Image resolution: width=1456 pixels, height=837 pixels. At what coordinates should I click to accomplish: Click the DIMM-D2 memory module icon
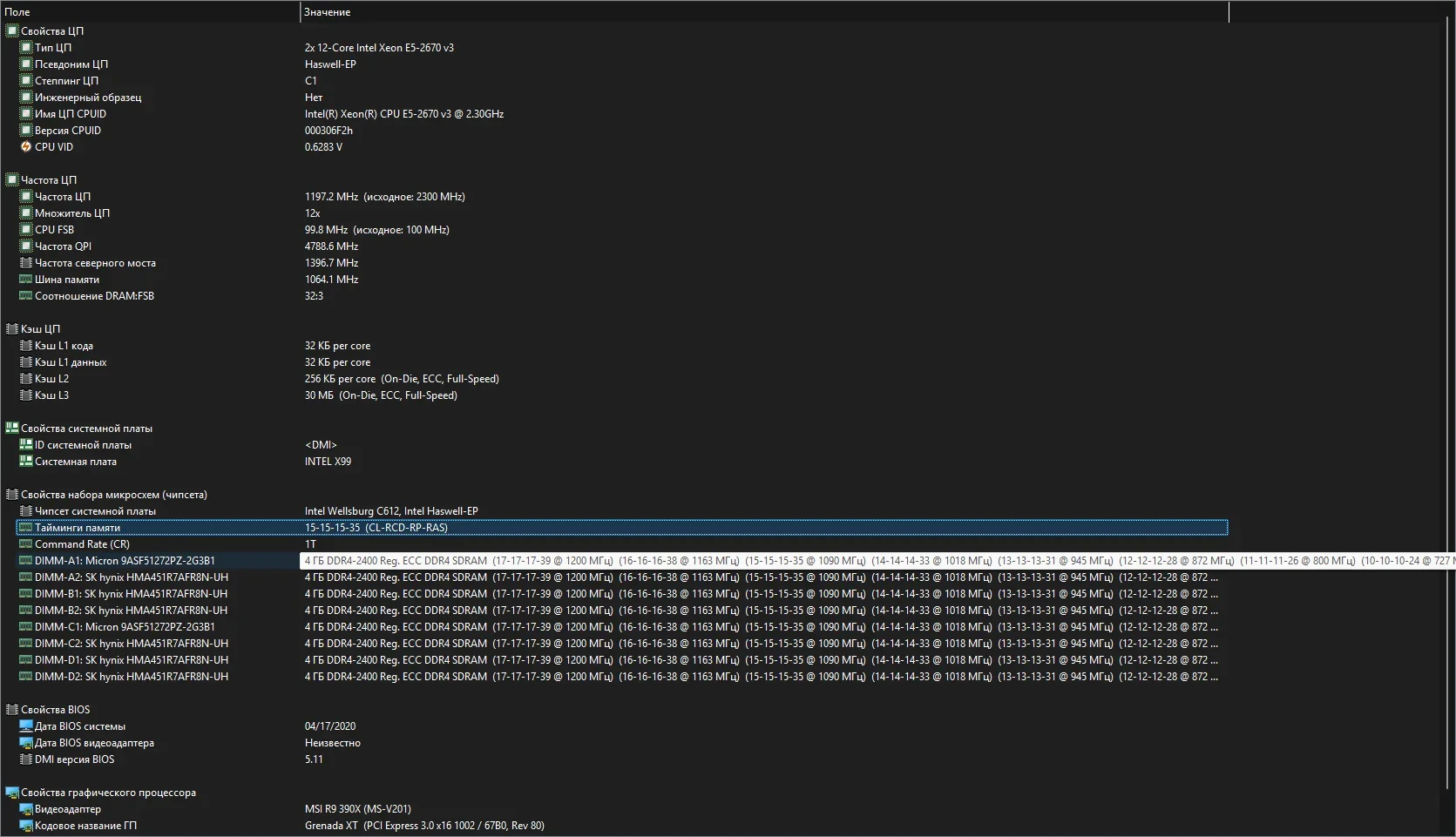(x=26, y=677)
